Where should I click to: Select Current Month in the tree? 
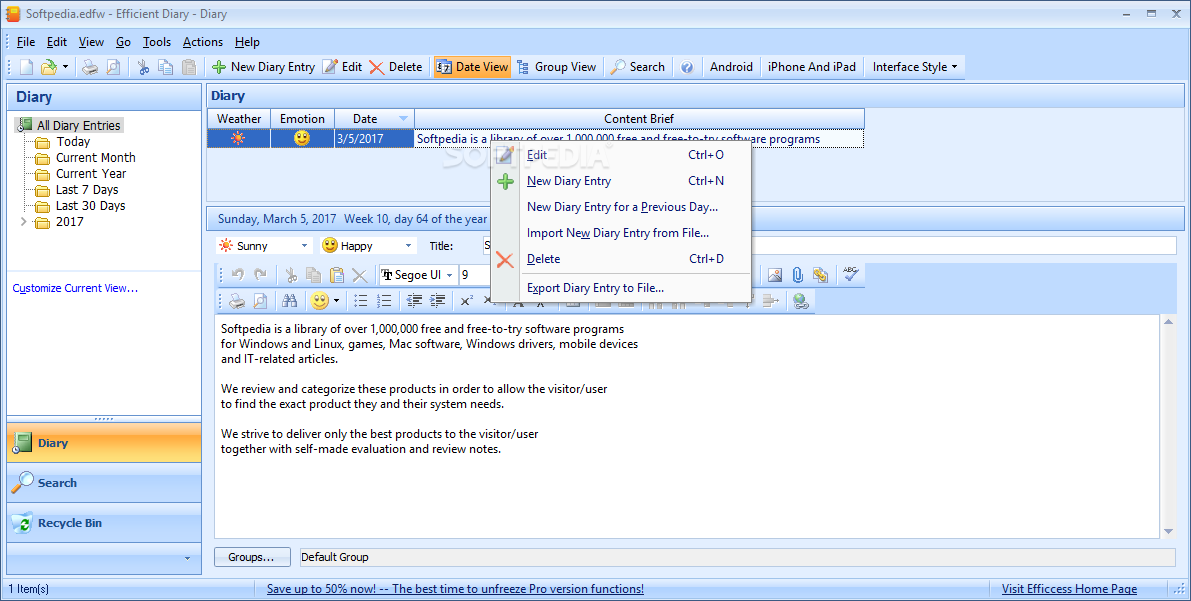(96, 158)
